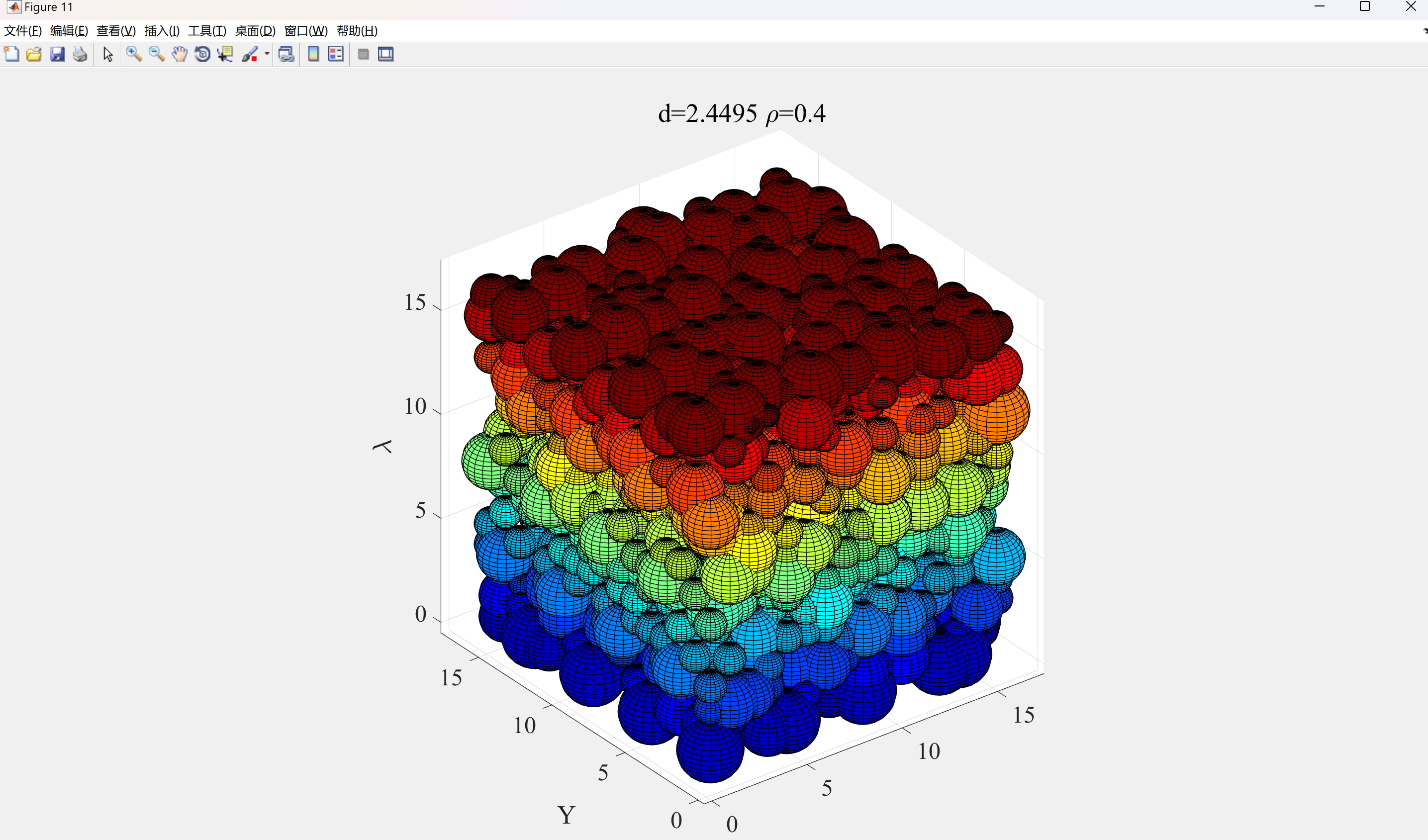Open the 插入(I) menu
1428x840 pixels.
(162, 31)
